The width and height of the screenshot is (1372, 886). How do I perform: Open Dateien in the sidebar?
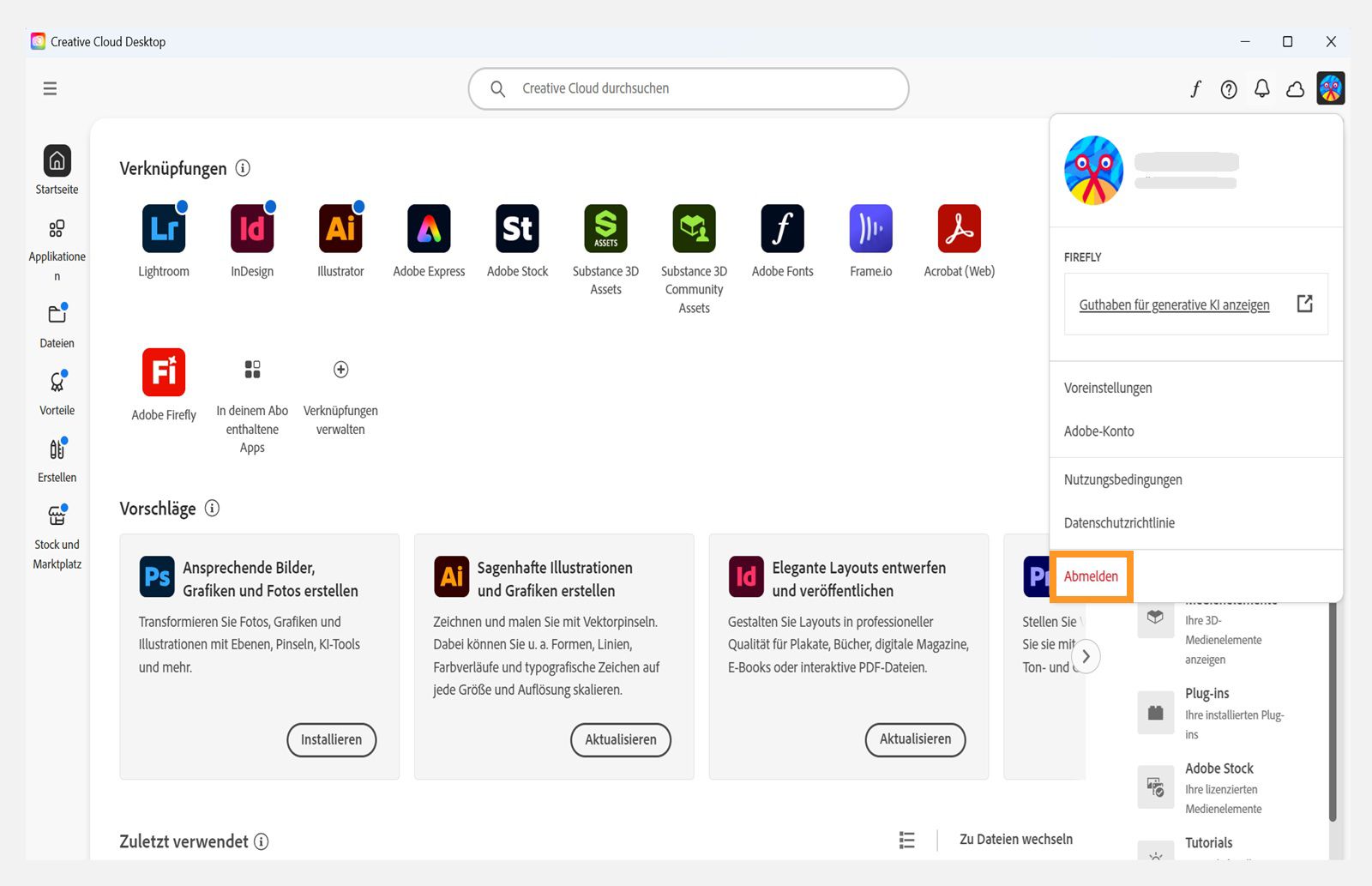pos(57,325)
